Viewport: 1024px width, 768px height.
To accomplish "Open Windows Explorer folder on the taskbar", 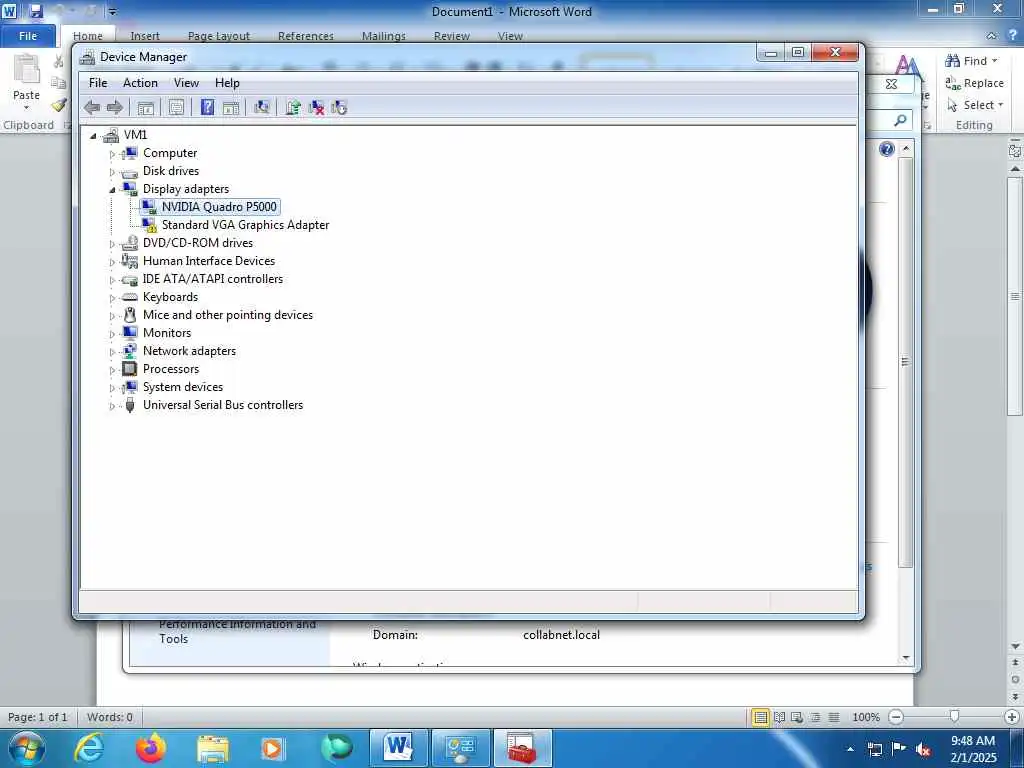I will coord(213,749).
